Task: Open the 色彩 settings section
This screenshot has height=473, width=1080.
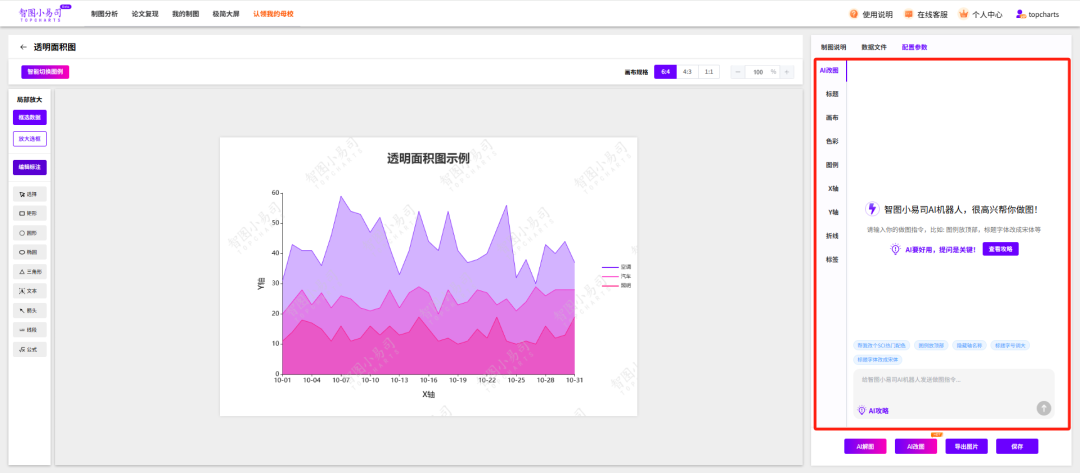Action: [831, 141]
